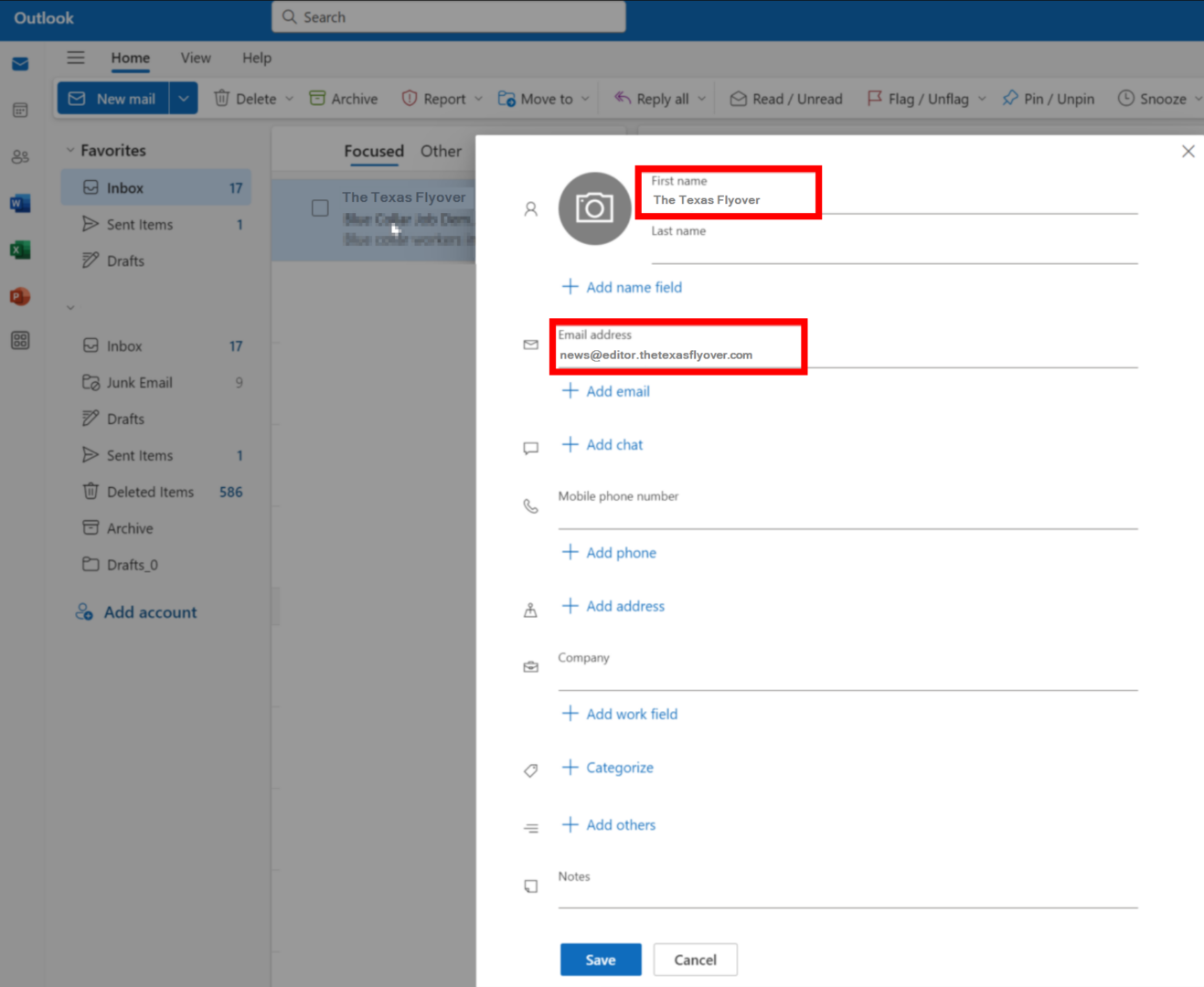Launch Word from the app rail
This screenshot has width=1204, height=987.
(20, 203)
